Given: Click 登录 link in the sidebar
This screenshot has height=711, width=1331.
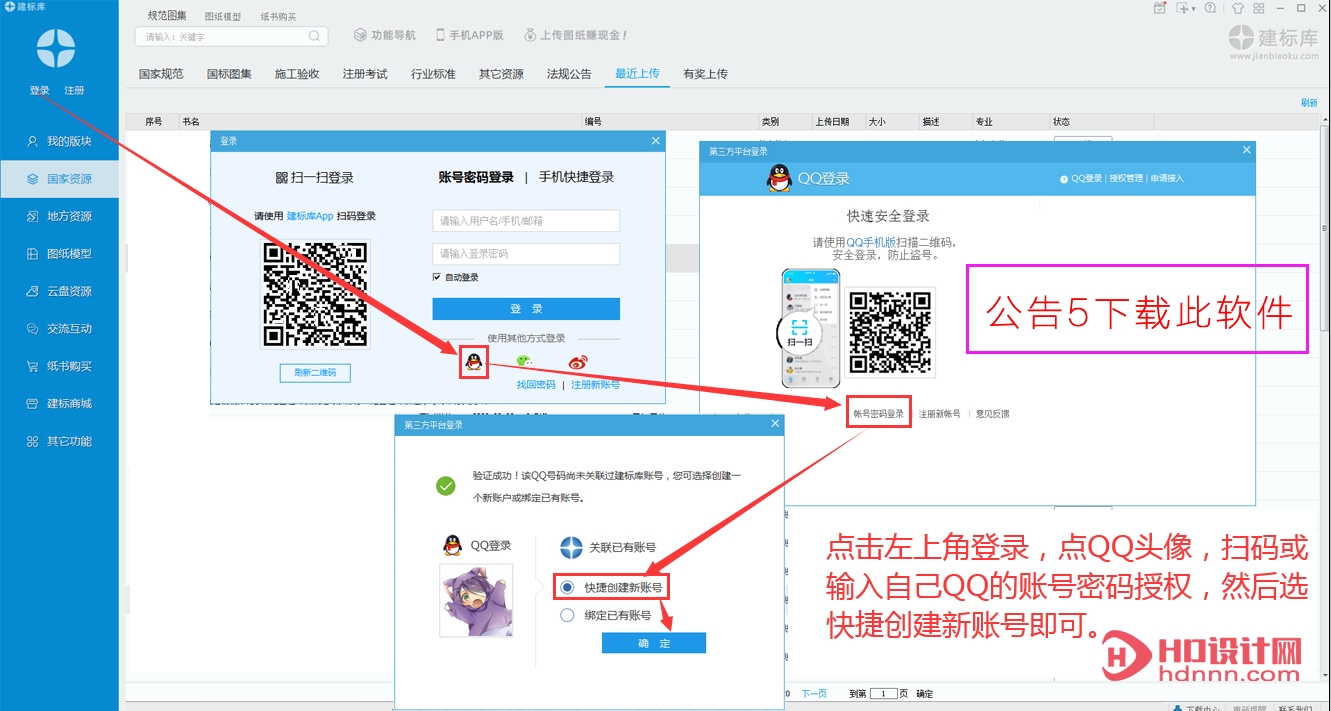Looking at the screenshot, I should coord(39,90).
